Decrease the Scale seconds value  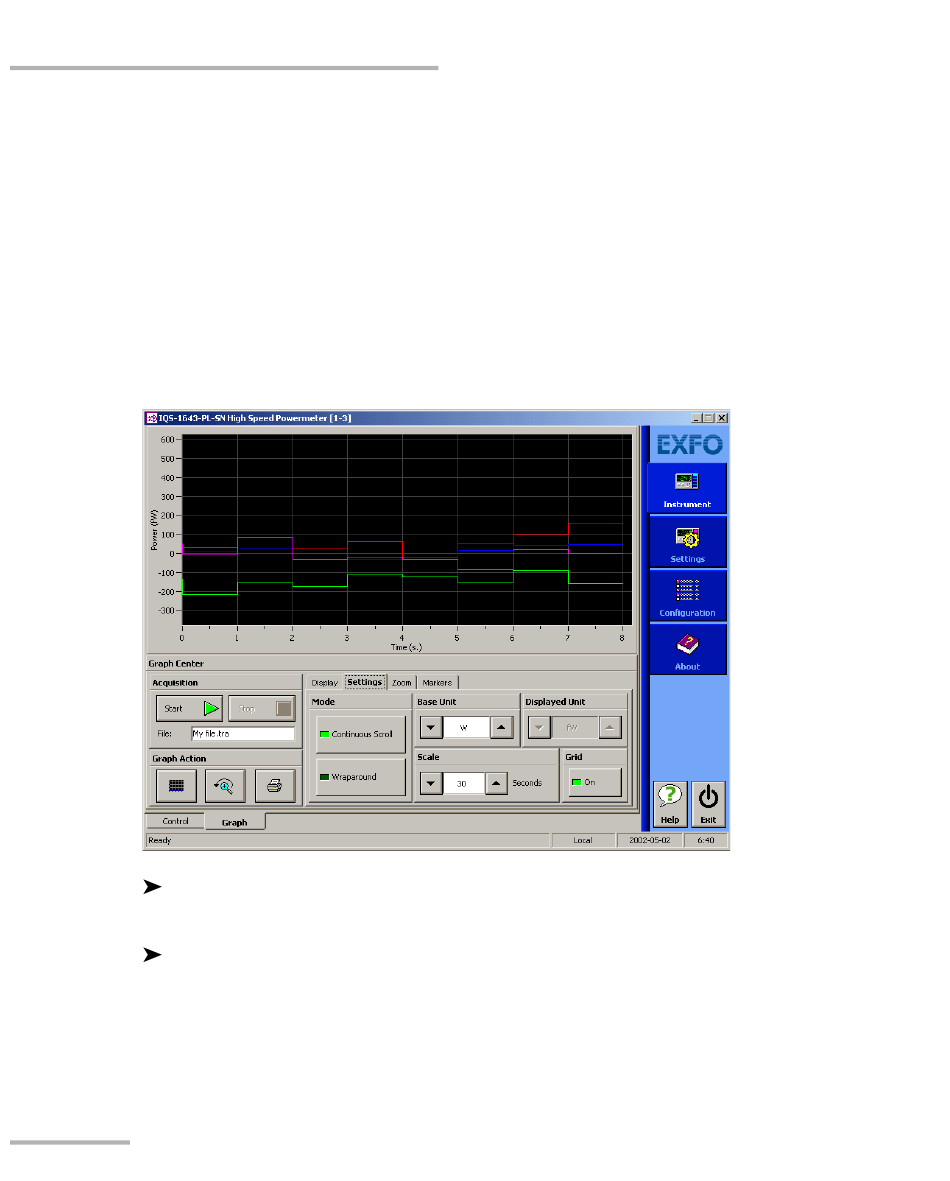point(430,783)
